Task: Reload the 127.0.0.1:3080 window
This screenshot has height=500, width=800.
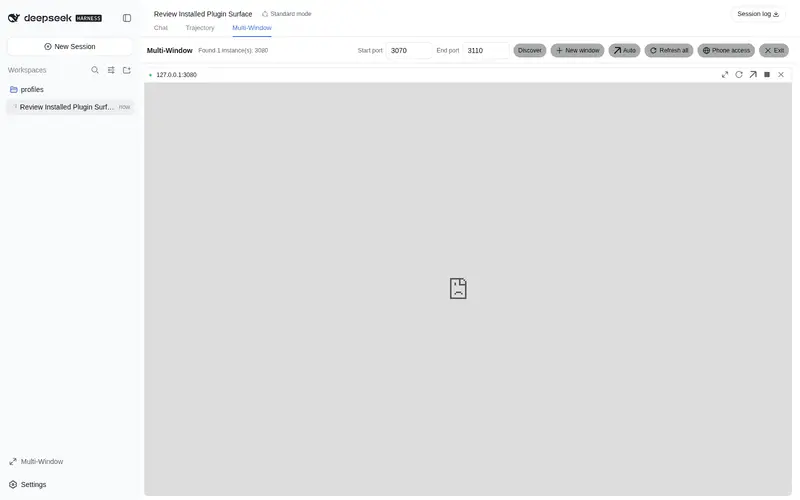Action: (x=739, y=74)
